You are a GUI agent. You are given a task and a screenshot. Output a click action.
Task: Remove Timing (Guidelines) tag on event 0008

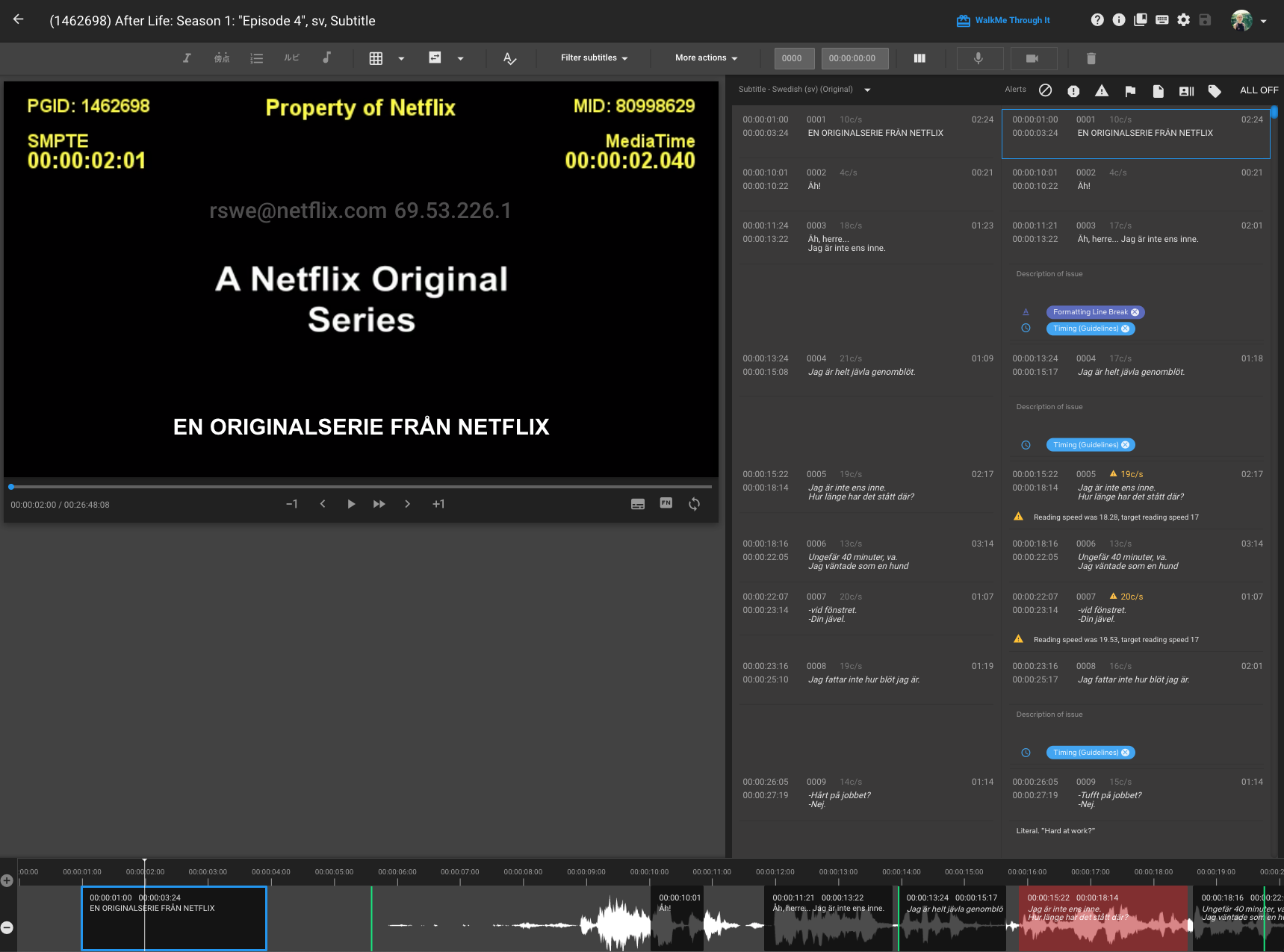pos(1126,753)
